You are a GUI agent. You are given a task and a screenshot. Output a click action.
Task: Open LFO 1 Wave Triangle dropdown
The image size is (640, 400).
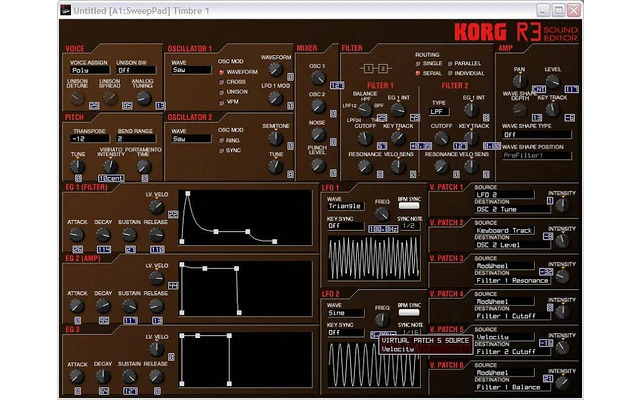click(x=345, y=206)
